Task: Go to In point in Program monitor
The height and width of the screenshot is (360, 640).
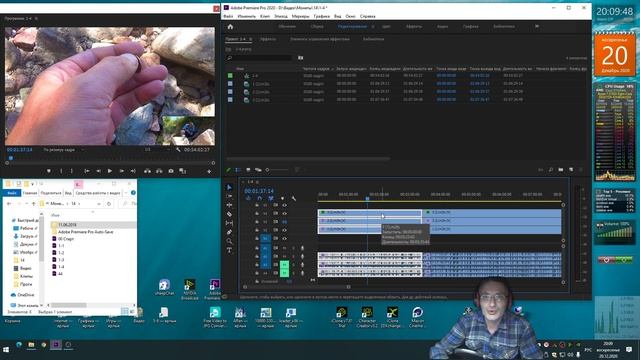Action: pyautogui.click(x=87, y=171)
